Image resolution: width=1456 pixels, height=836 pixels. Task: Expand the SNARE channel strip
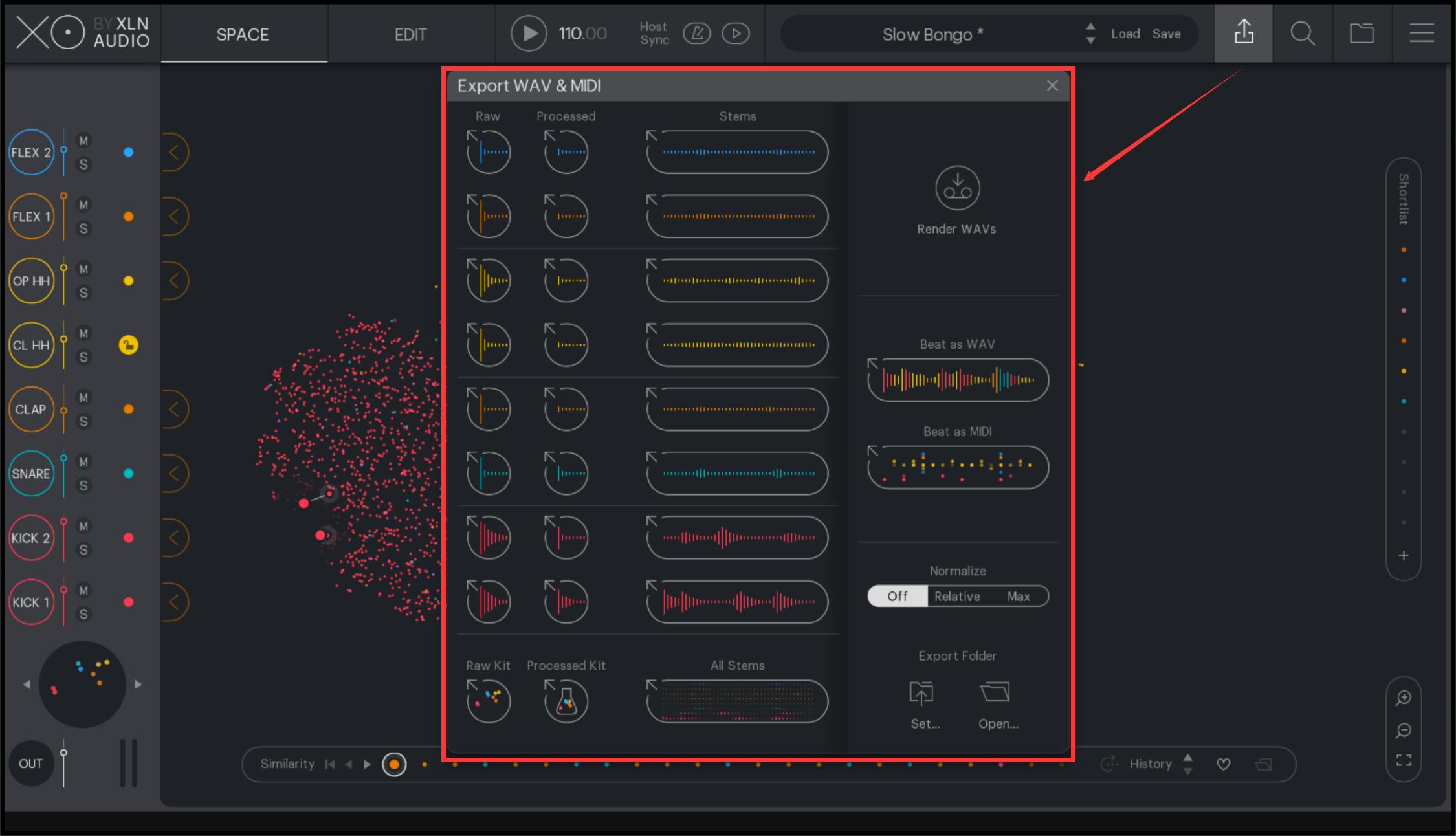click(x=176, y=474)
